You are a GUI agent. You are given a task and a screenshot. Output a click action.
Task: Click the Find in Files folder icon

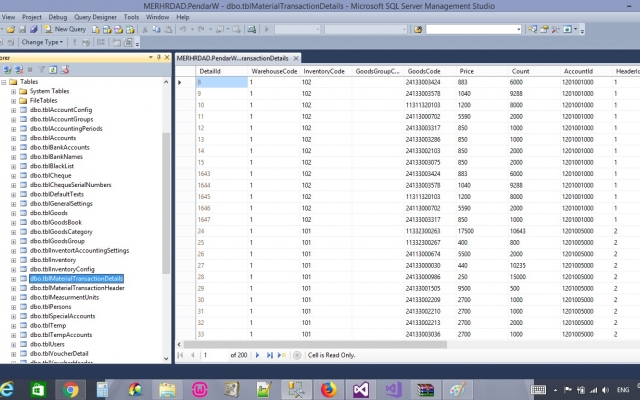[418, 29]
